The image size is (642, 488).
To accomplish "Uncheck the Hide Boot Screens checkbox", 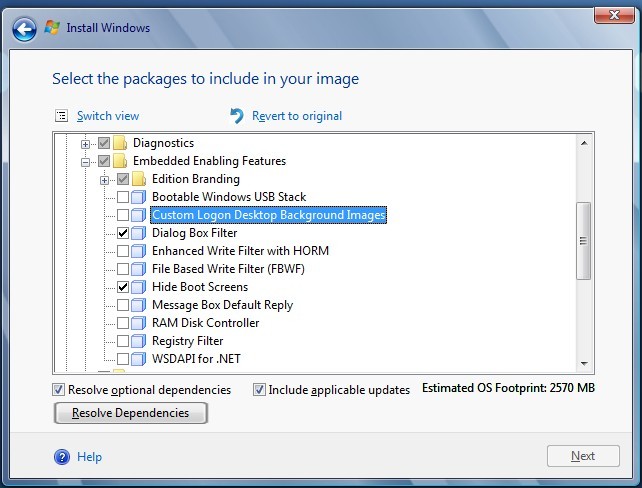I will (123, 287).
